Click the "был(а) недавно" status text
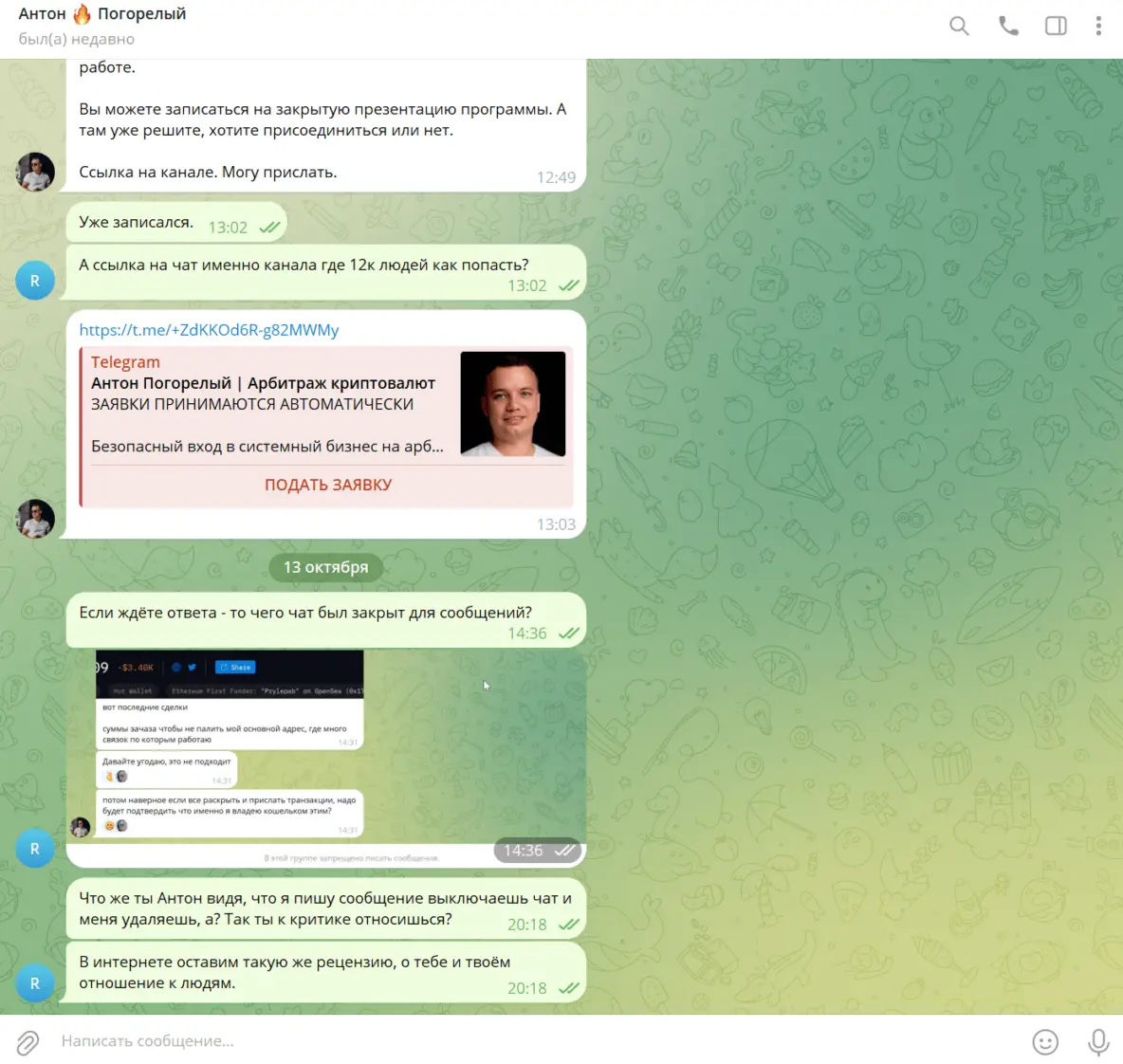Screen dimensions: 1123x1064 click(77, 40)
